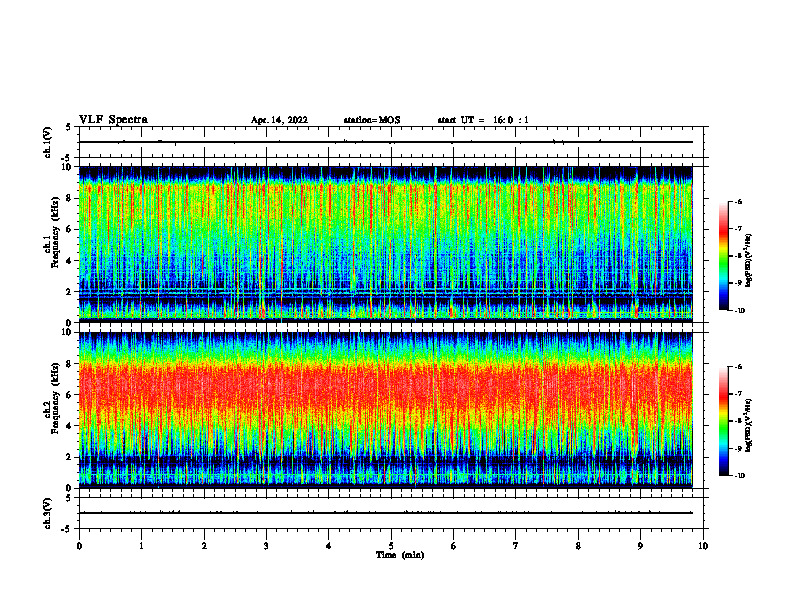Click time axis tick label "8"
Viewport: 792px width, 612px height.
tap(578, 546)
